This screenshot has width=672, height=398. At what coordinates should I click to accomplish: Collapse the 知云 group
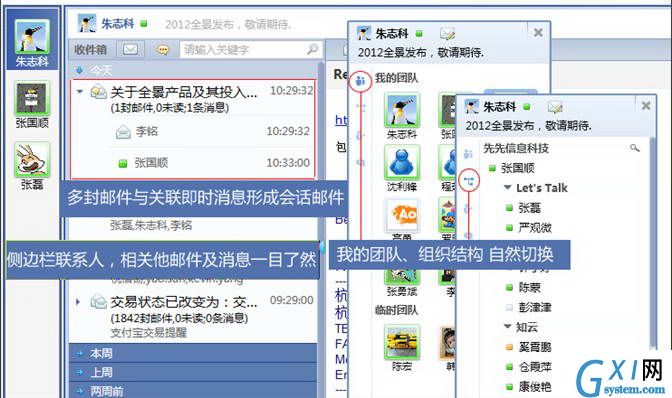507,327
